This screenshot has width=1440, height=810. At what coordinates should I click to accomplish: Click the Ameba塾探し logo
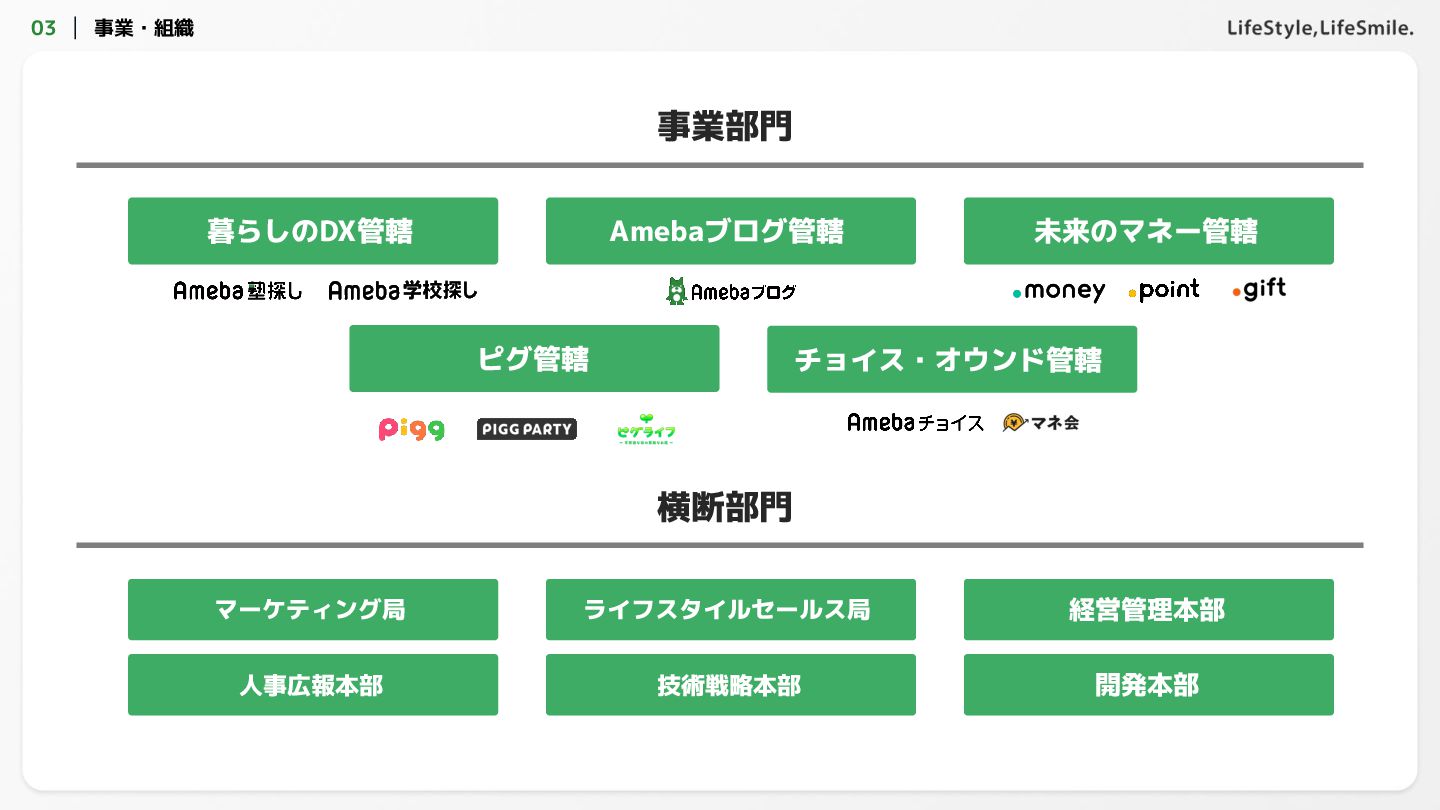[238, 291]
